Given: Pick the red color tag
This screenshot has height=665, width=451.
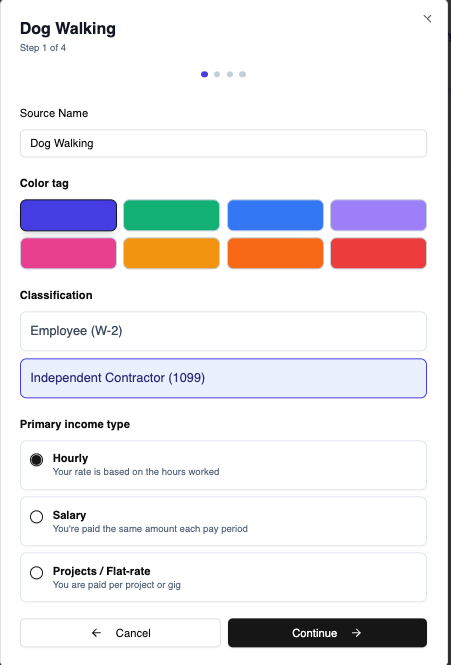Looking at the screenshot, I should [x=378, y=253].
